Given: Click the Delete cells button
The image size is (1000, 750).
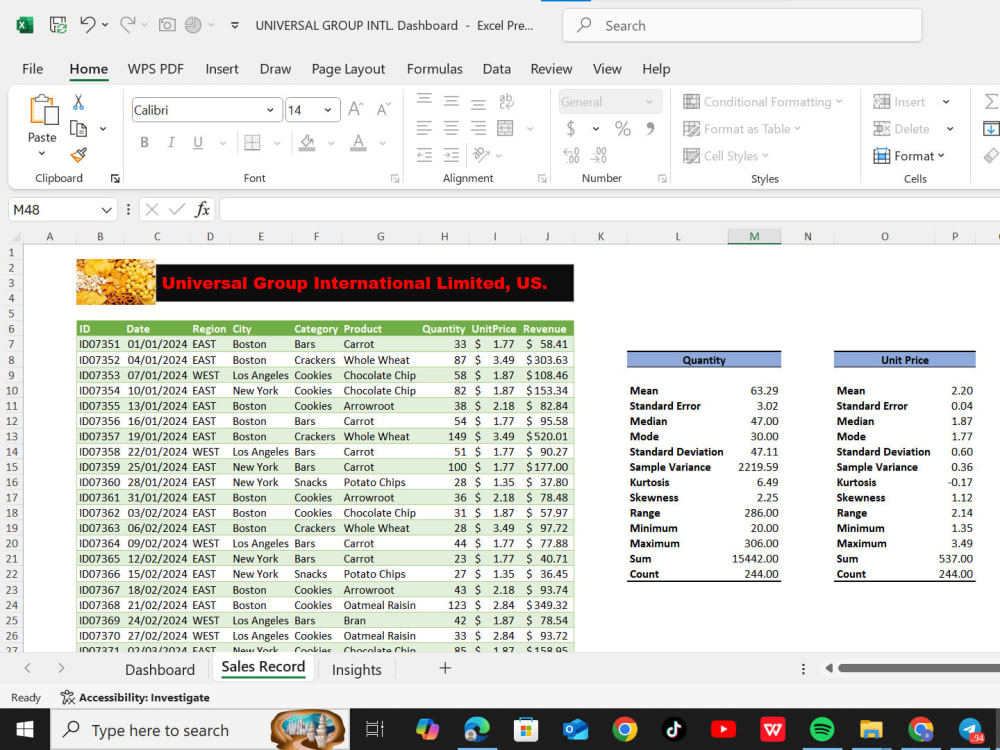Looking at the screenshot, I should [x=901, y=129].
